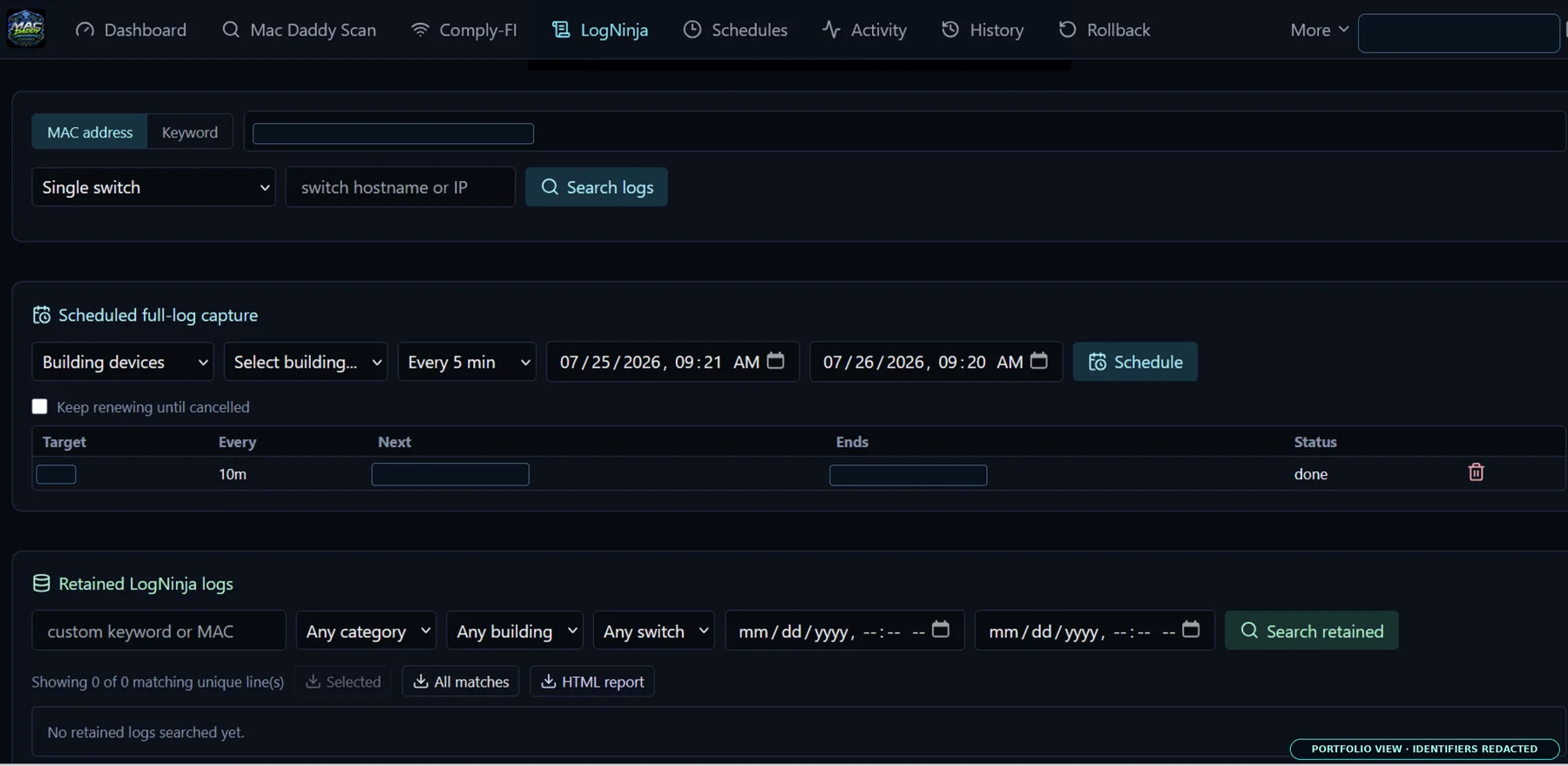Image resolution: width=1568 pixels, height=766 pixels.
Task: Click the History clock-arrow icon
Action: (x=950, y=30)
